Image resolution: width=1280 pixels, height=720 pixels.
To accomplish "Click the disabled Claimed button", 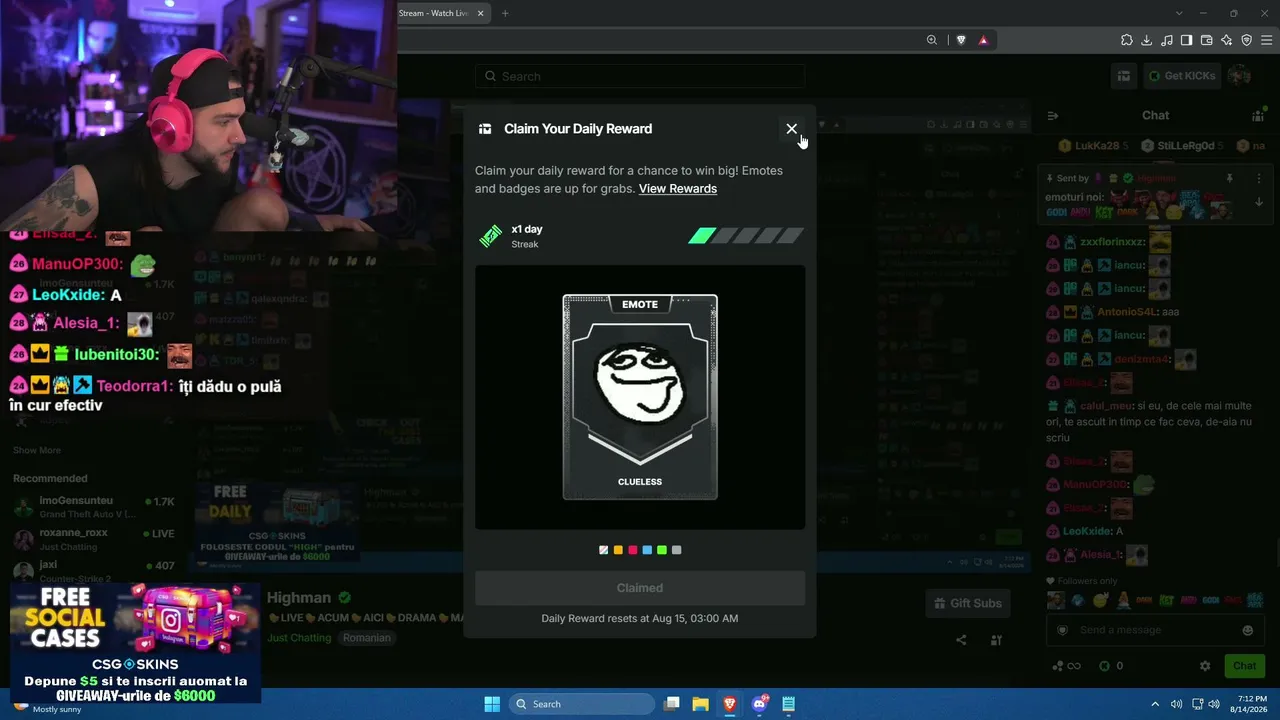I will [640, 588].
